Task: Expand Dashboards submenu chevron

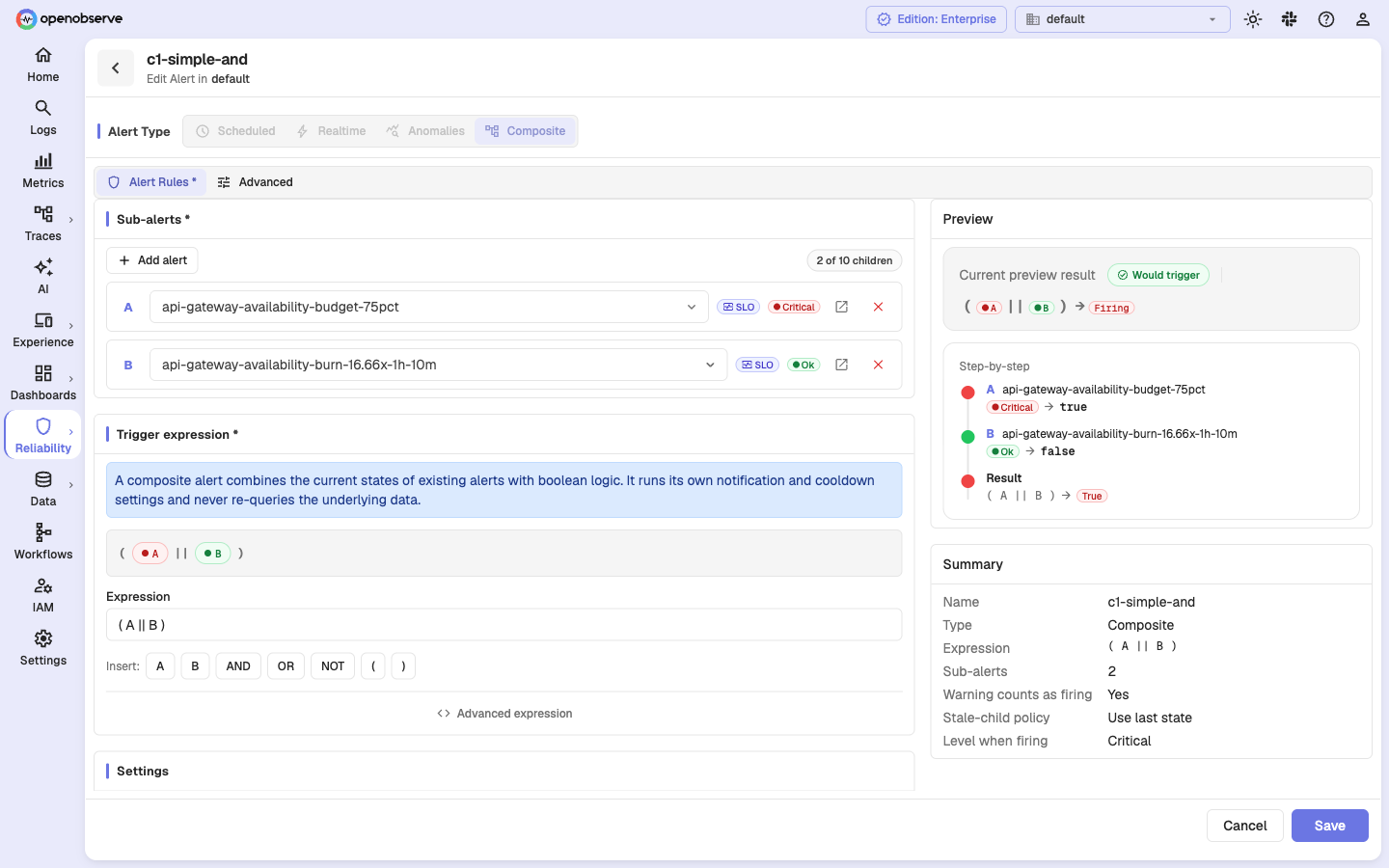Action: [x=71, y=380]
